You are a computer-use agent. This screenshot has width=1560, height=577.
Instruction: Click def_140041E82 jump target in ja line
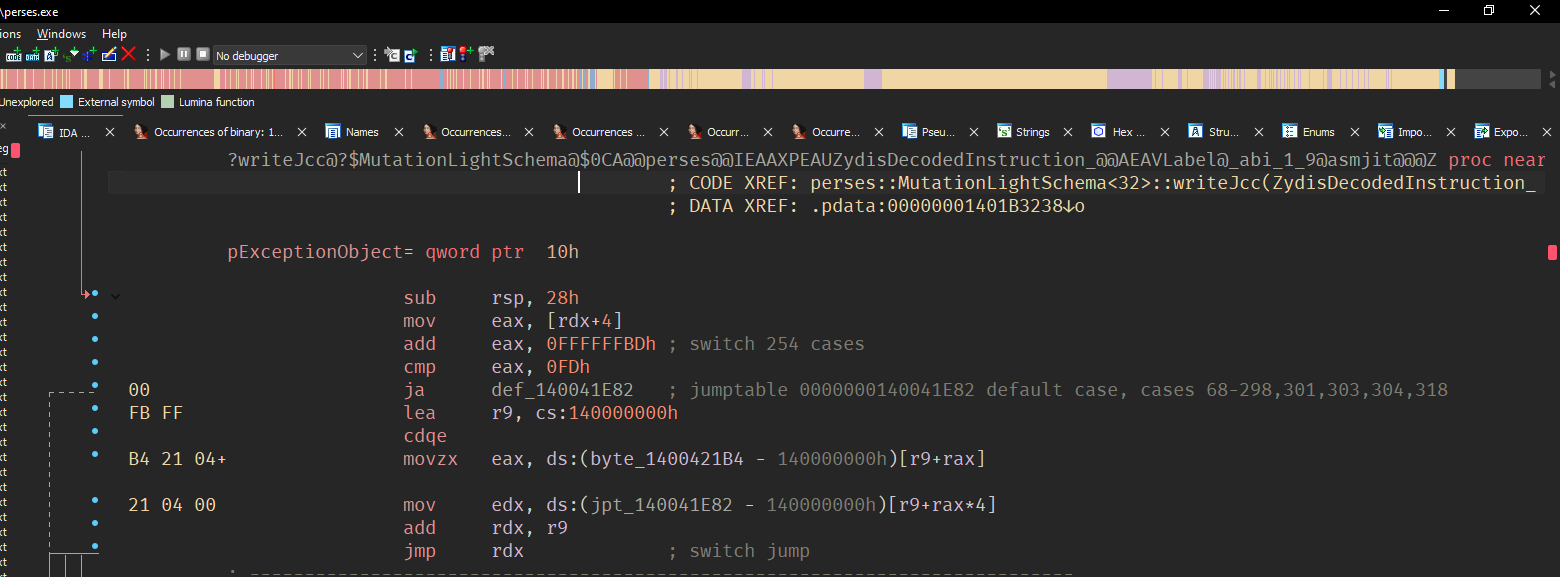[x=549, y=390]
